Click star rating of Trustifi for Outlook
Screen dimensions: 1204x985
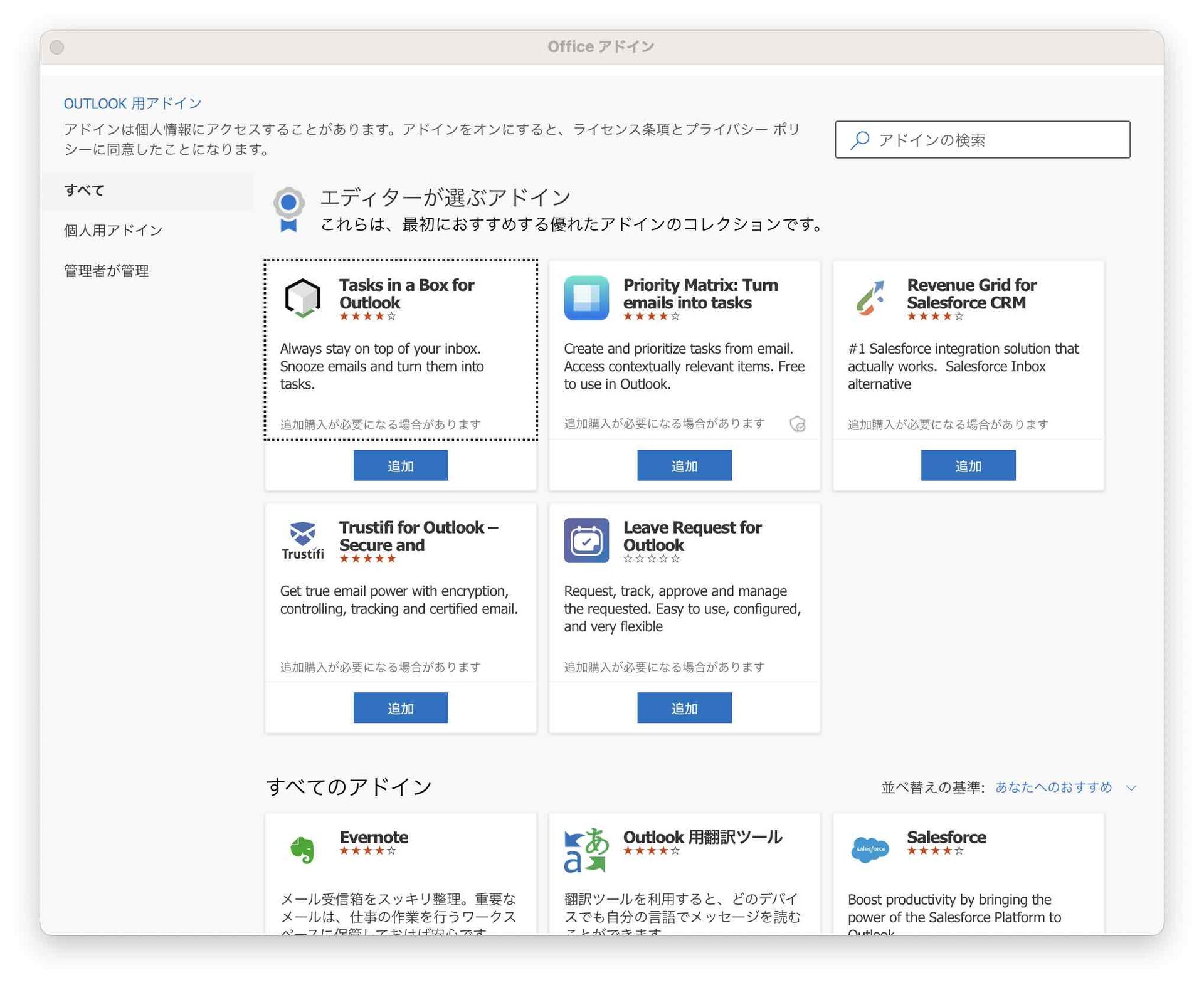pyautogui.click(x=367, y=559)
